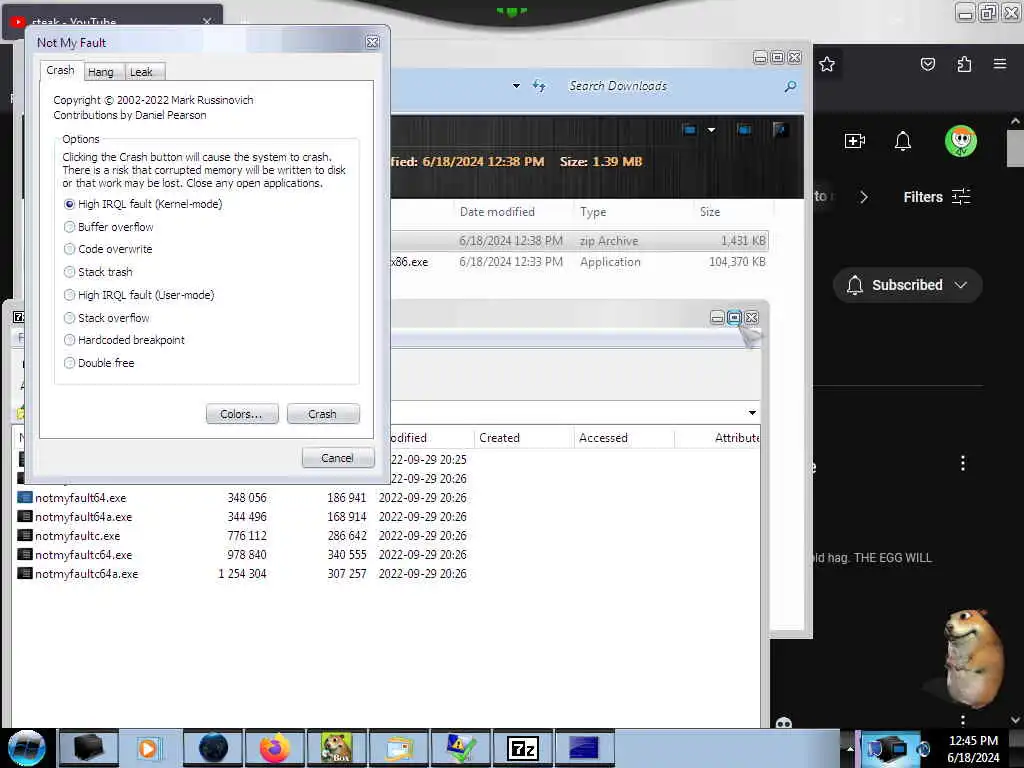
Task: Click the Crash button
Action: (x=323, y=414)
